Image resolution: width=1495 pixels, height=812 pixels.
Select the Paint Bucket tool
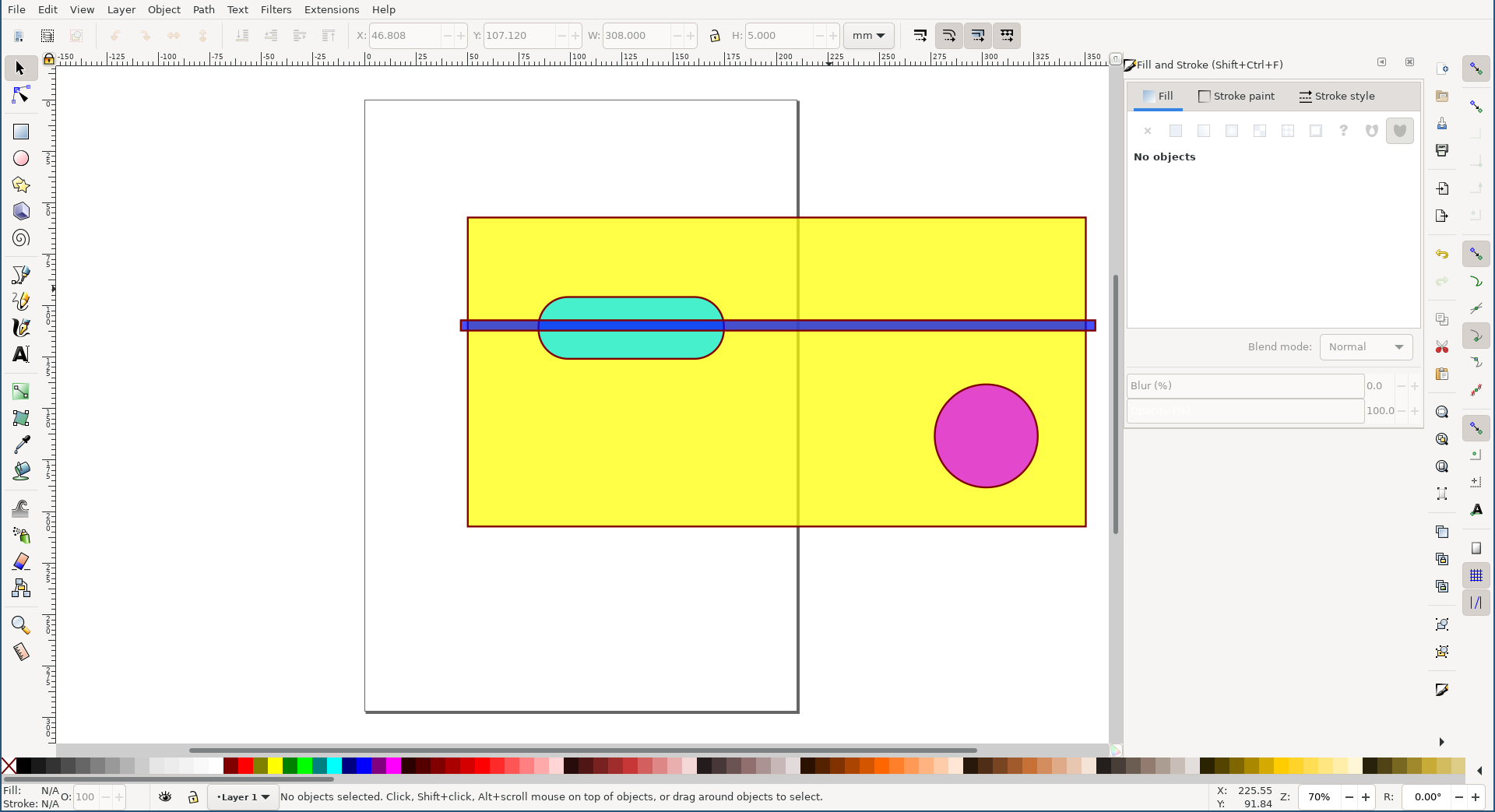[20, 470]
